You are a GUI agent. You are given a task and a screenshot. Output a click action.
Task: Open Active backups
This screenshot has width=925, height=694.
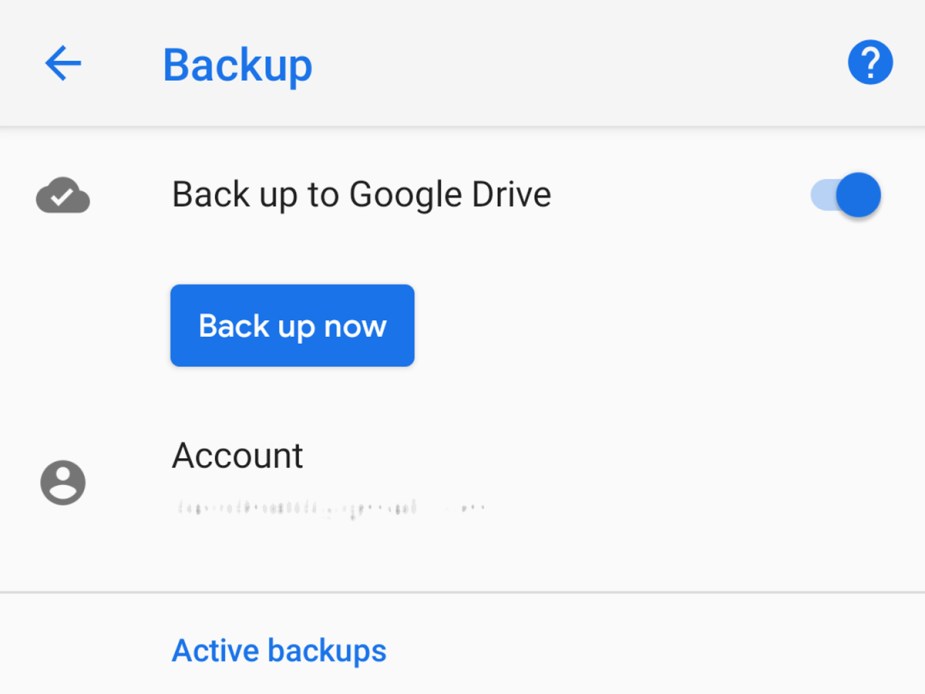tap(279, 649)
